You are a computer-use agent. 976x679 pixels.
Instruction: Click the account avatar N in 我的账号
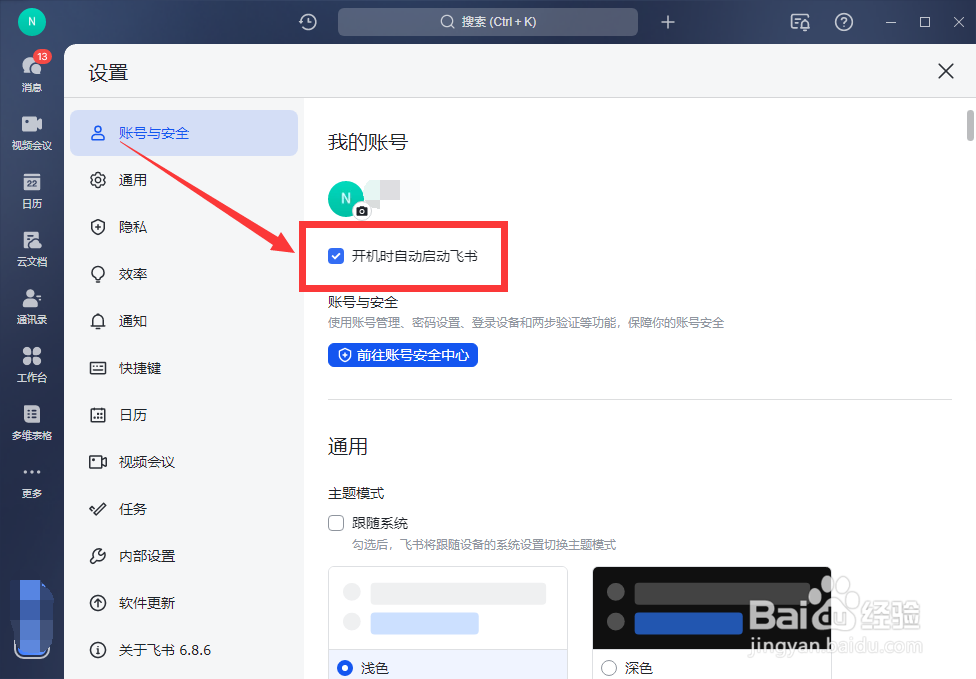tap(346, 199)
